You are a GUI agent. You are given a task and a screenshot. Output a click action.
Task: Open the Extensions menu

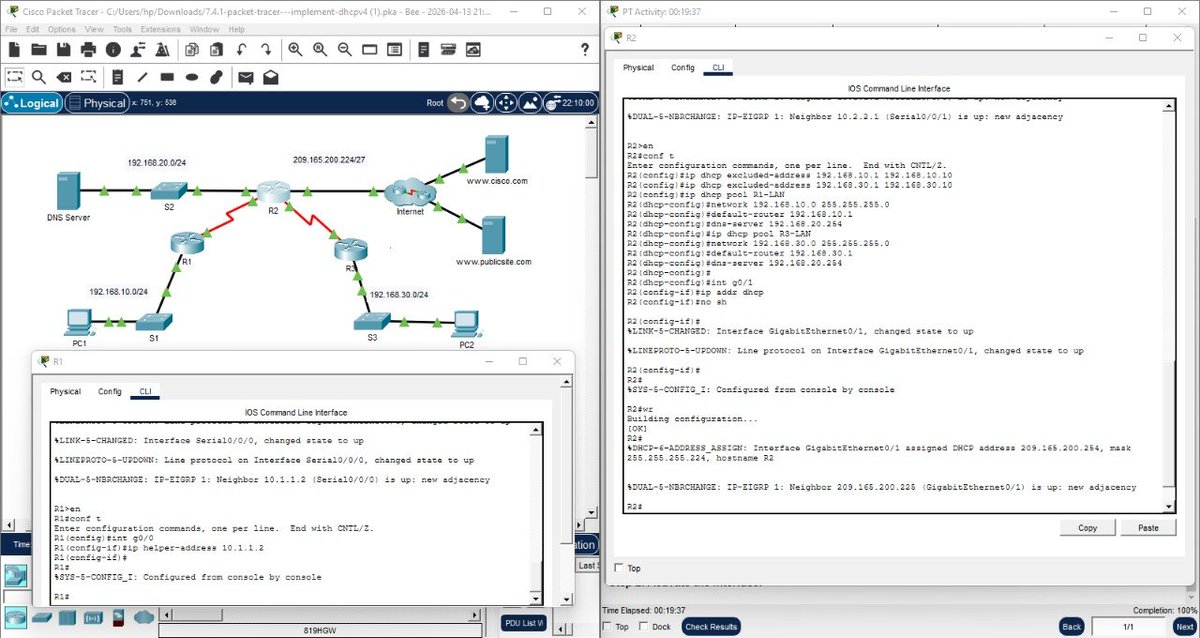pyautogui.click(x=161, y=29)
